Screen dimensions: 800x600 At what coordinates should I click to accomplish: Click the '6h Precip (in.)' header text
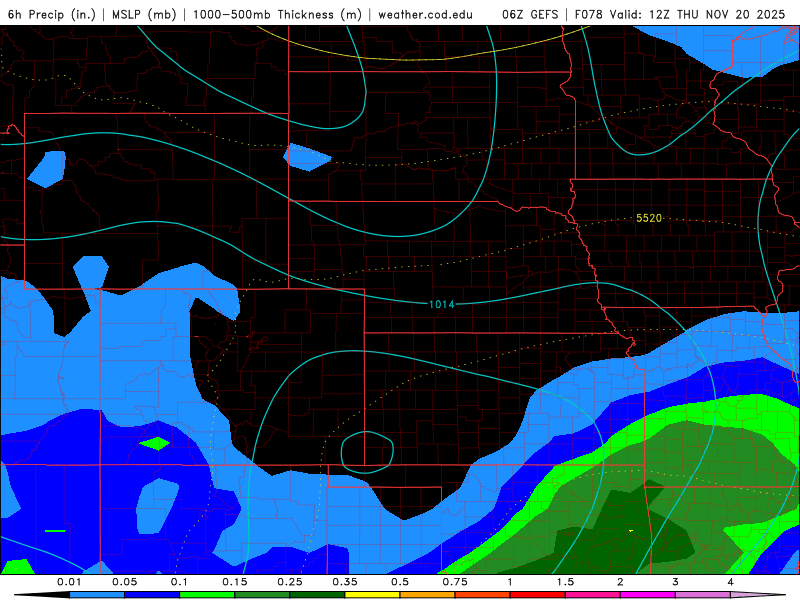(x=52, y=14)
